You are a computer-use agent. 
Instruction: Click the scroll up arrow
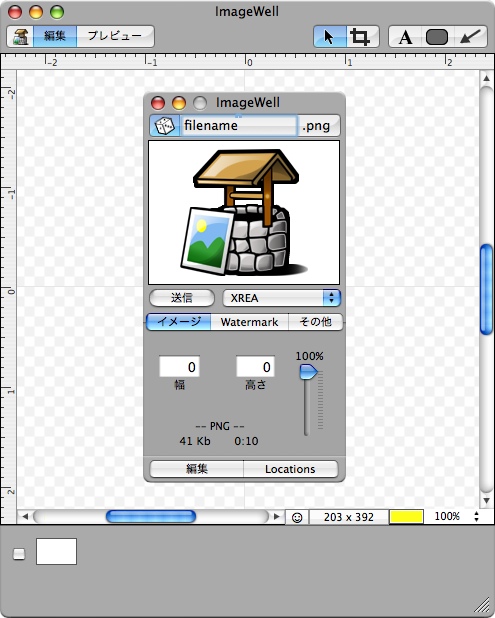[x=486, y=78]
